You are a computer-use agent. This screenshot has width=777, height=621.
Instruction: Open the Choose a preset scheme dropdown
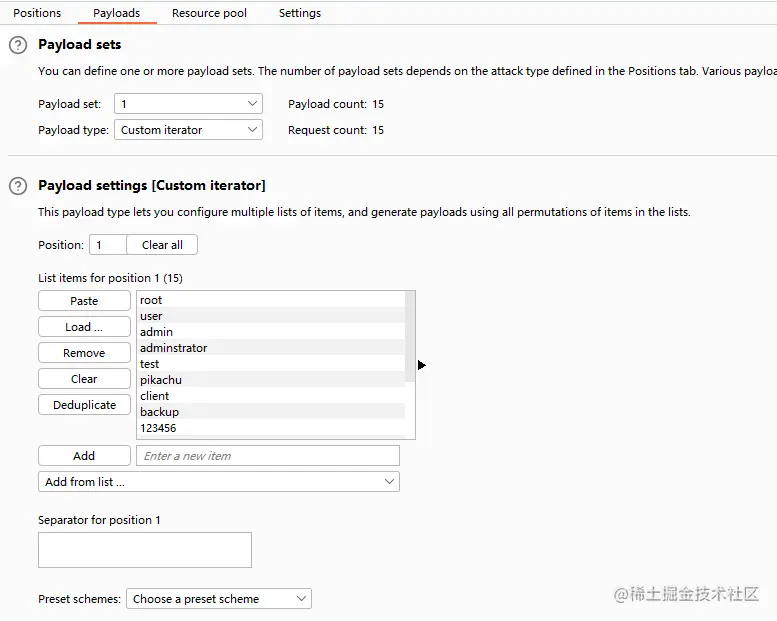tap(218, 599)
